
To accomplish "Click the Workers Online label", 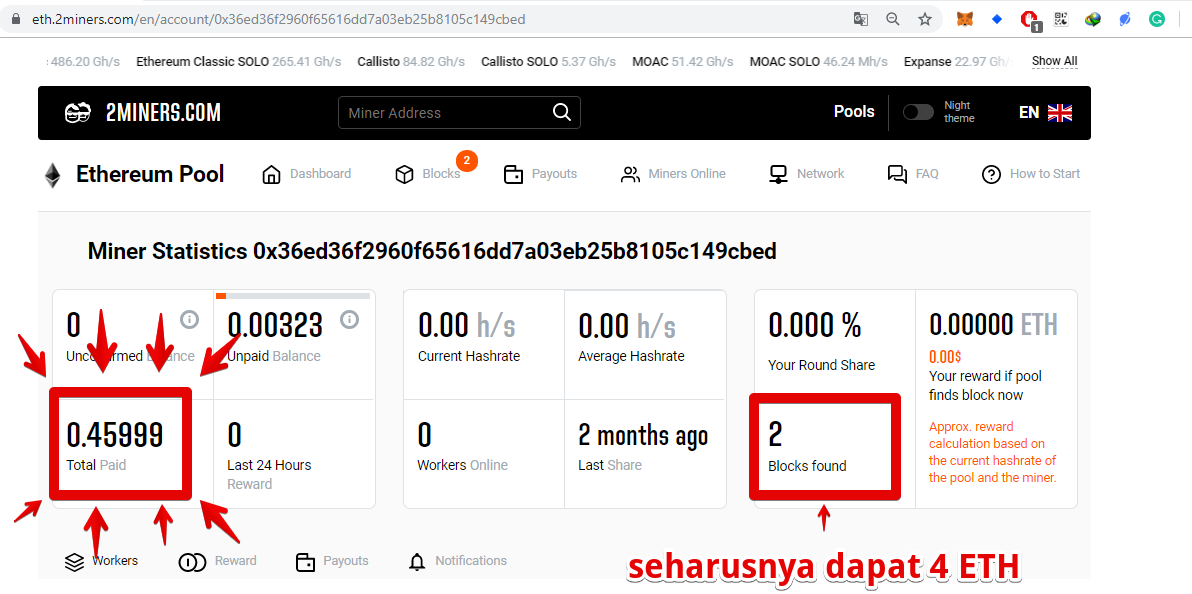I will (462, 465).
